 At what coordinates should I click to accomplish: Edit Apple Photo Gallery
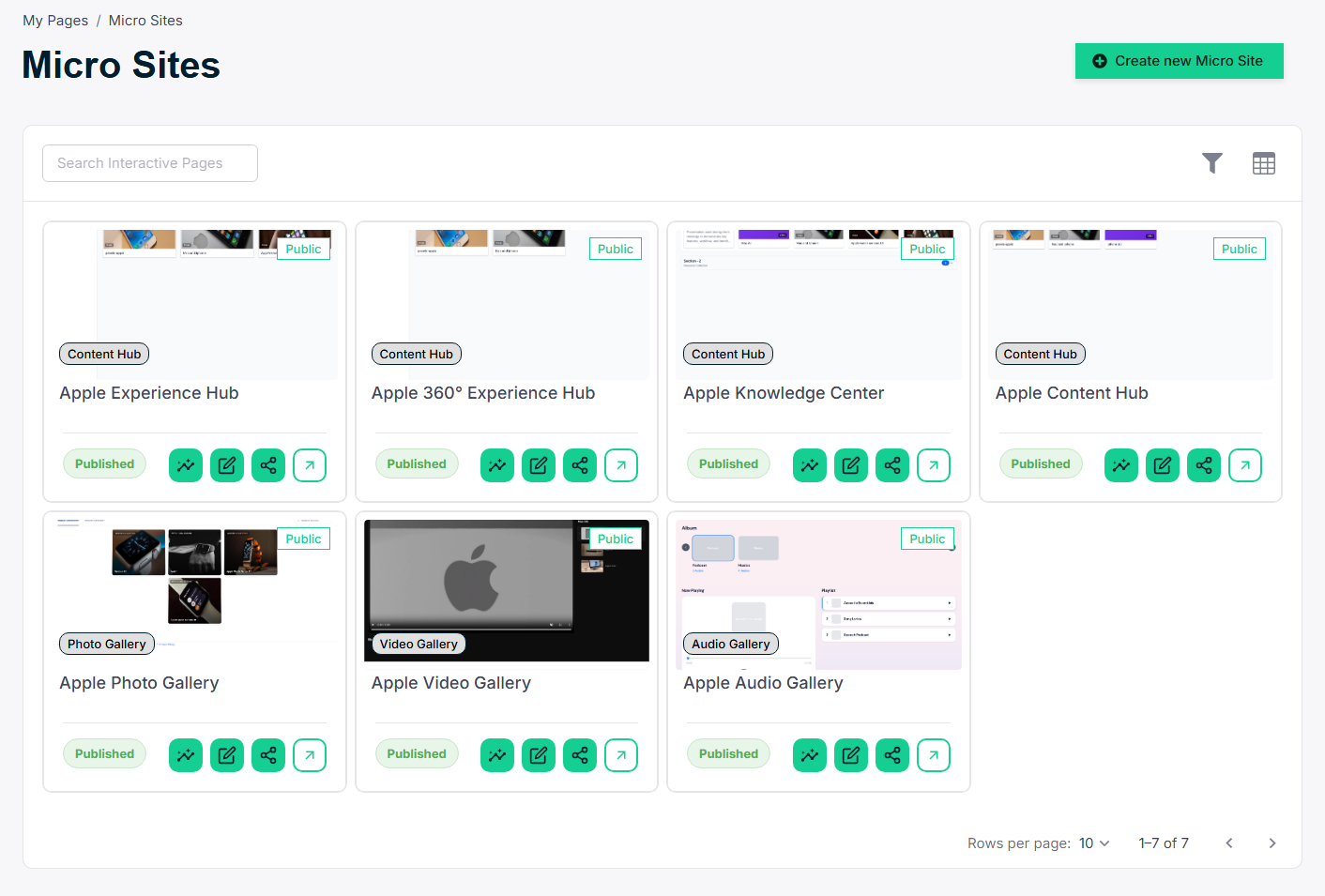pos(227,755)
